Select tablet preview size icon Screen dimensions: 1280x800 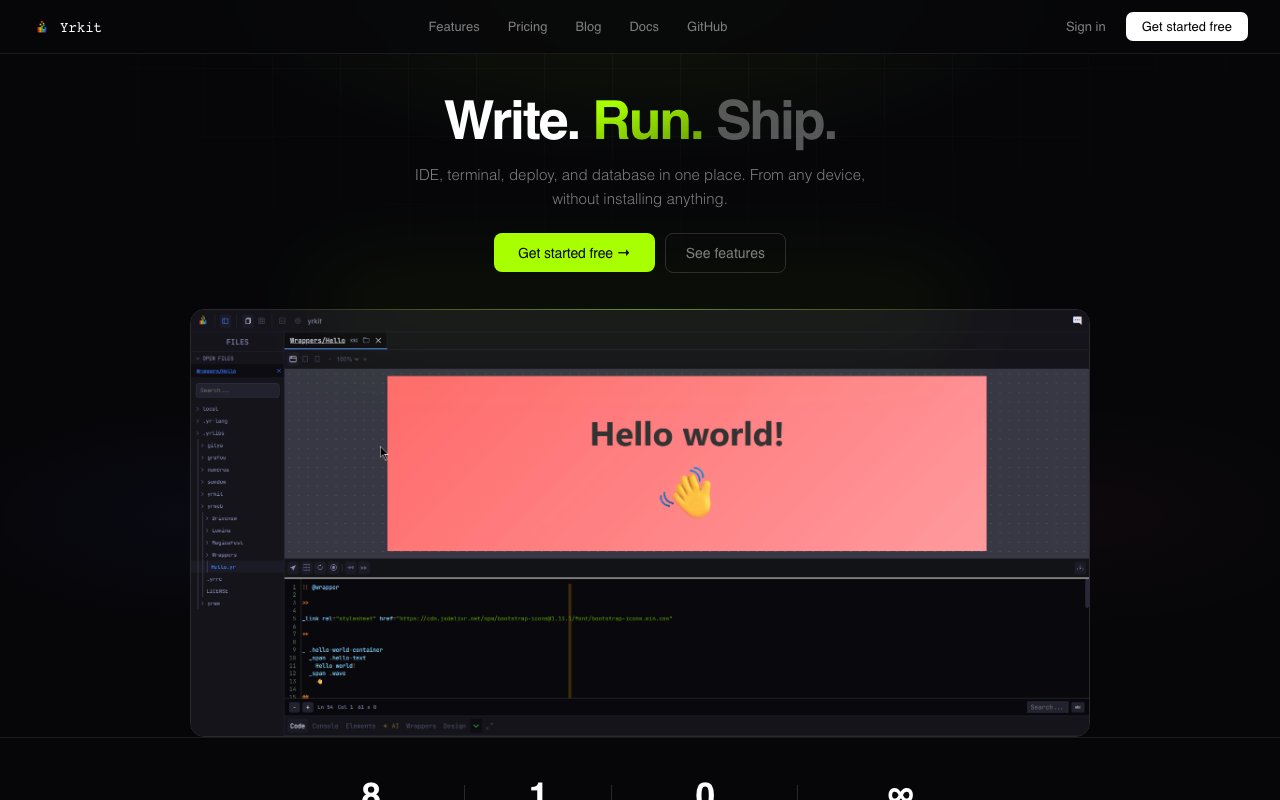305,359
